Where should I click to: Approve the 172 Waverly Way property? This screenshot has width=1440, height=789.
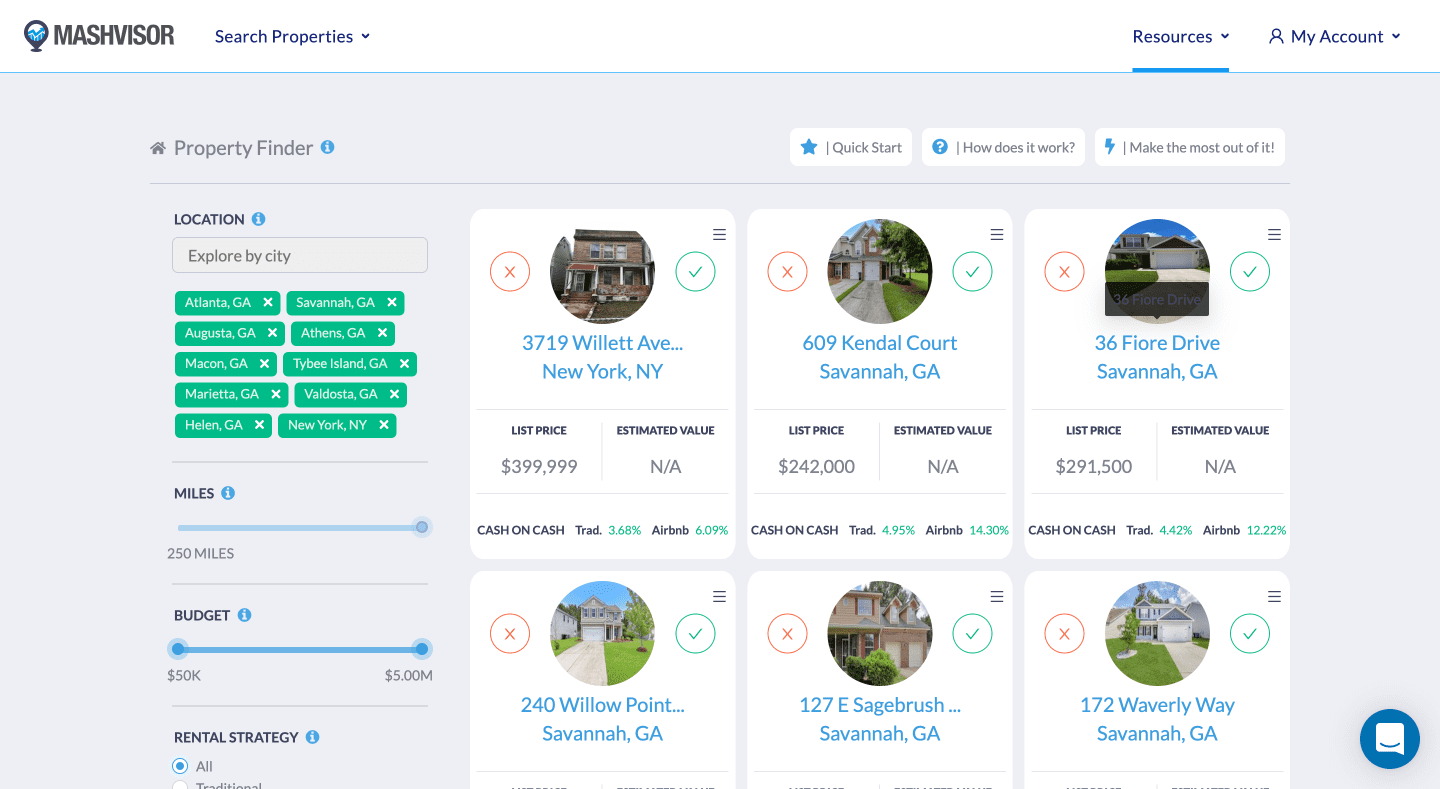pos(1249,633)
